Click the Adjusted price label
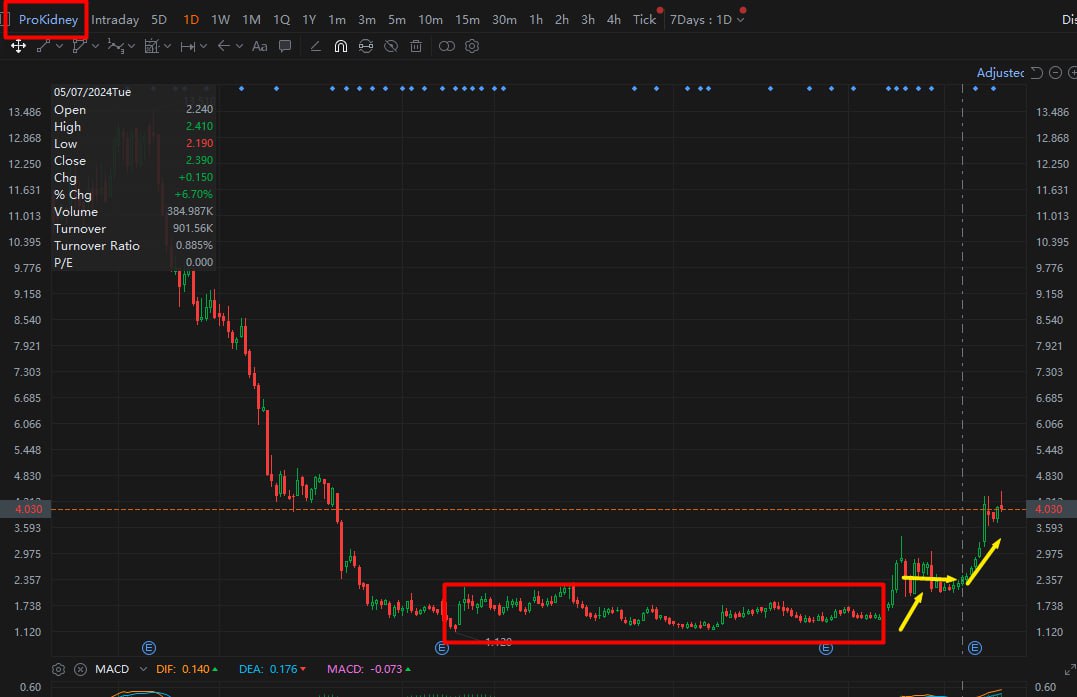Image resolution: width=1077 pixels, height=697 pixels. point(1000,73)
